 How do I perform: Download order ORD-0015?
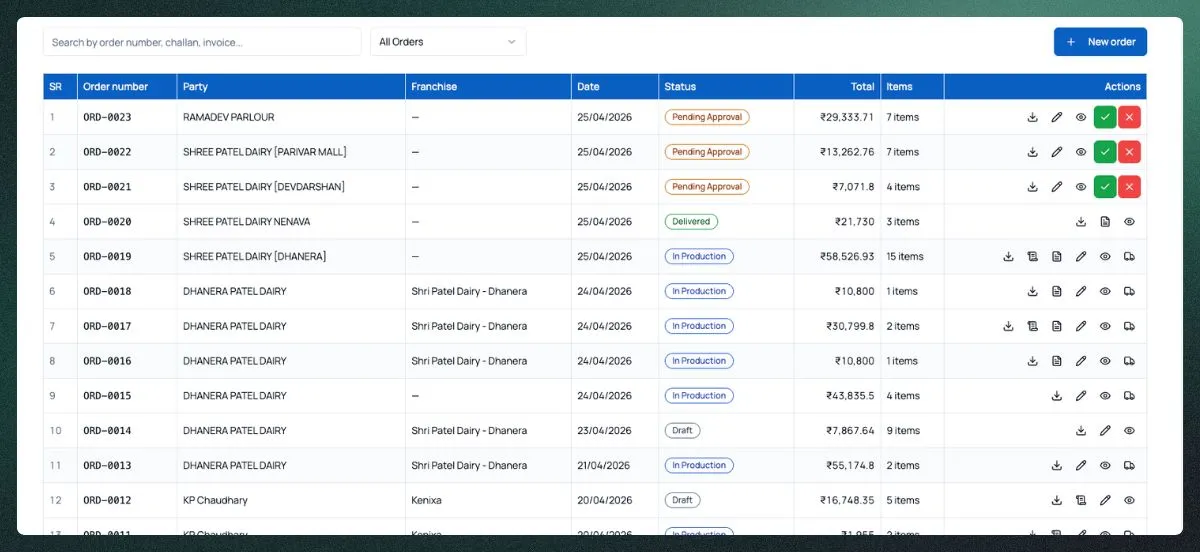(1056, 396)
